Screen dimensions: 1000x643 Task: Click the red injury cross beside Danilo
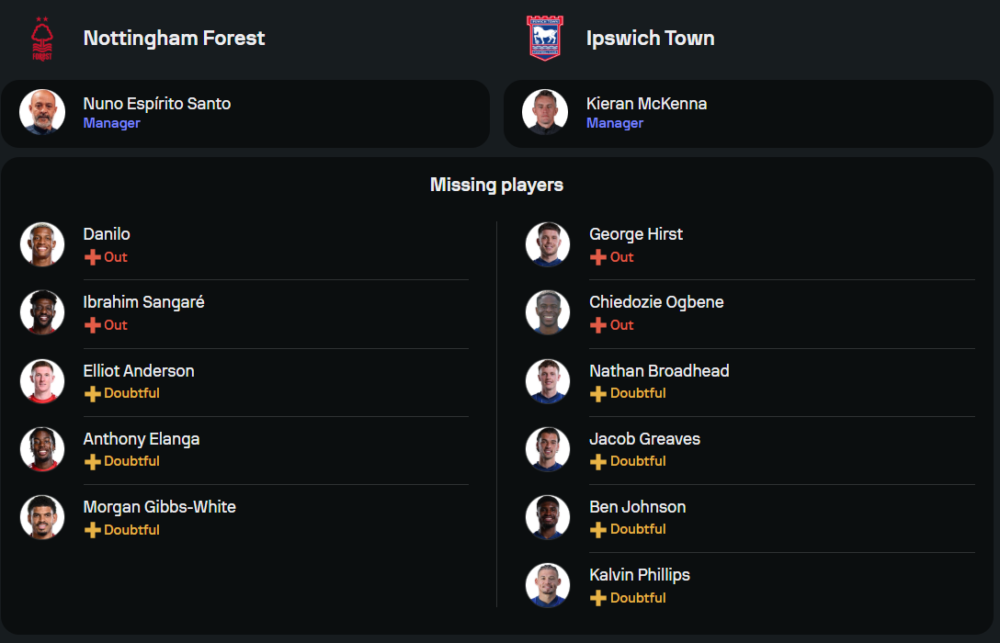pyautogui.click(x=92, y=257)
